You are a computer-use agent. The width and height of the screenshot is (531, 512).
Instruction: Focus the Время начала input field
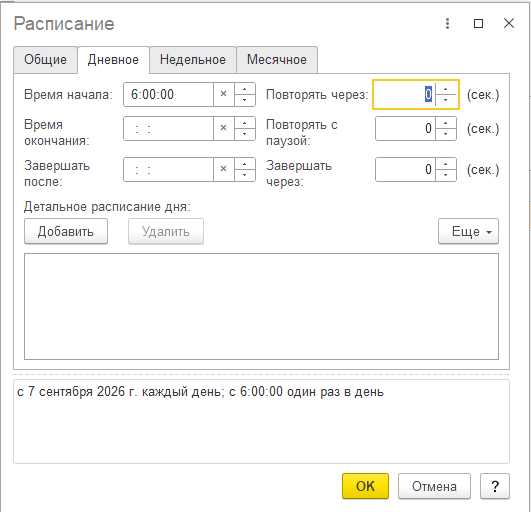pos(169,94)
